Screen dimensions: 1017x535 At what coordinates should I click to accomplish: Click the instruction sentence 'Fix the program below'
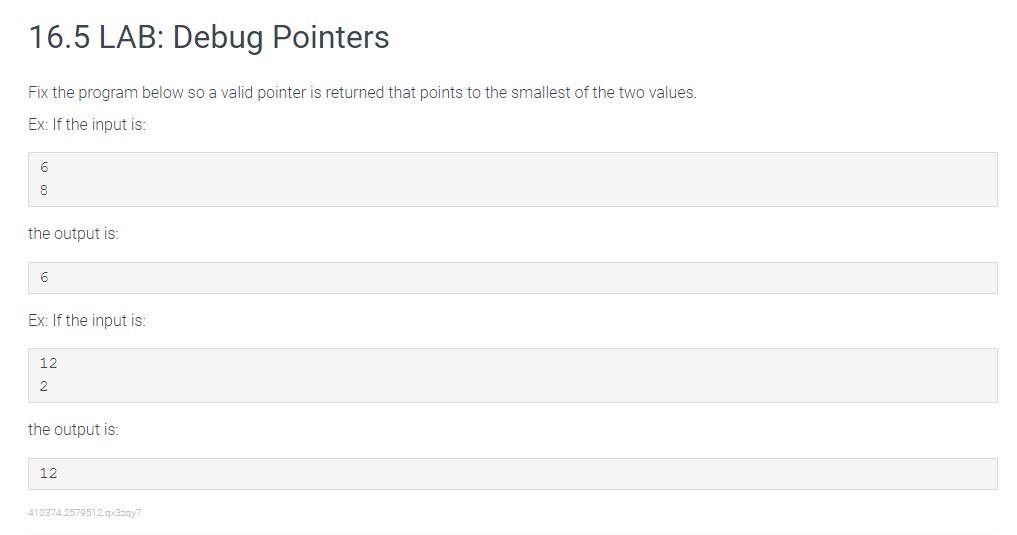362,93
